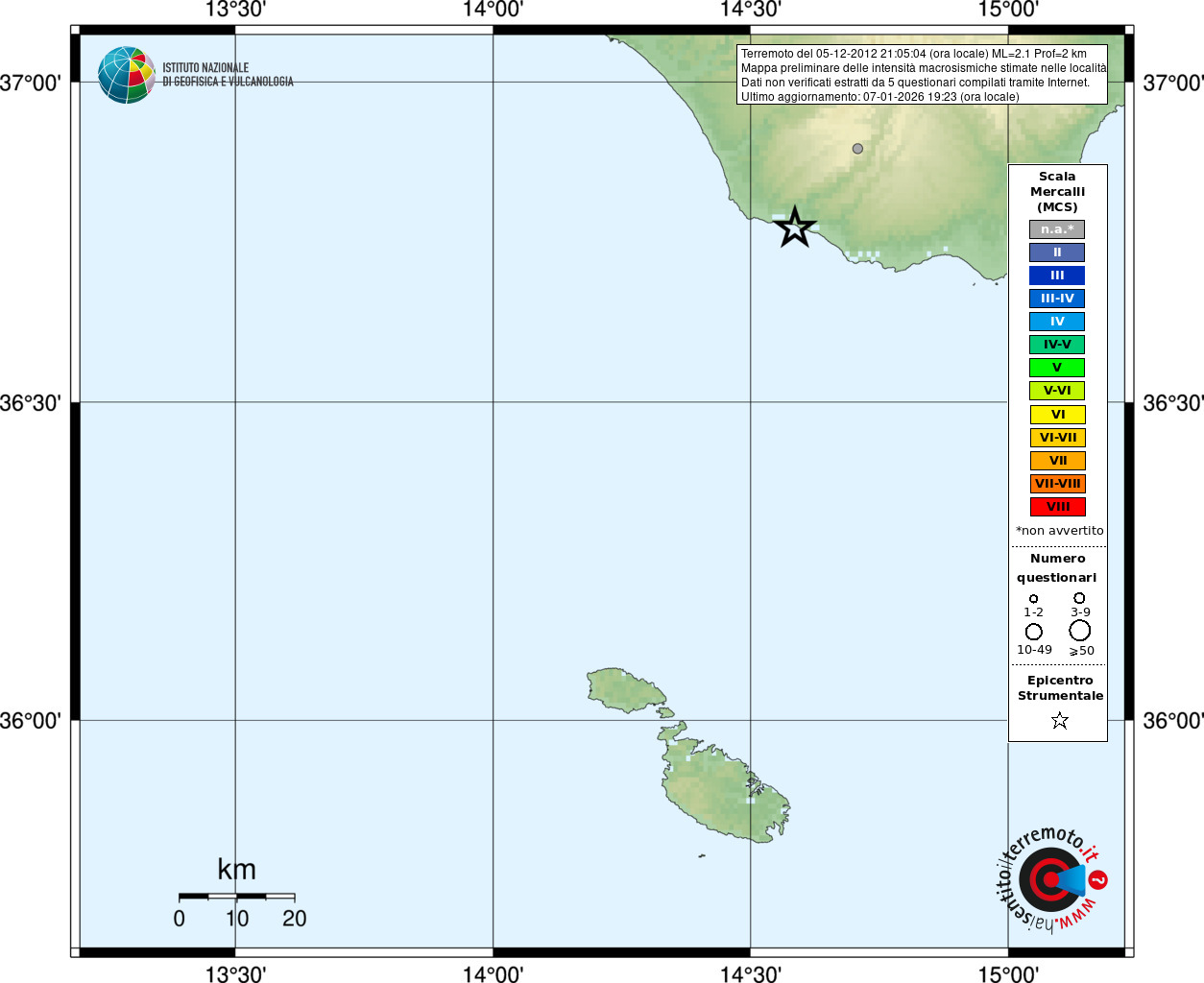Click 'ISTITUTO NAZIONALE DI GEOFISICA E VULCANOLOGIA' text
The width and height of the screenshot is (1204, 983).
(x=228, y=75)
